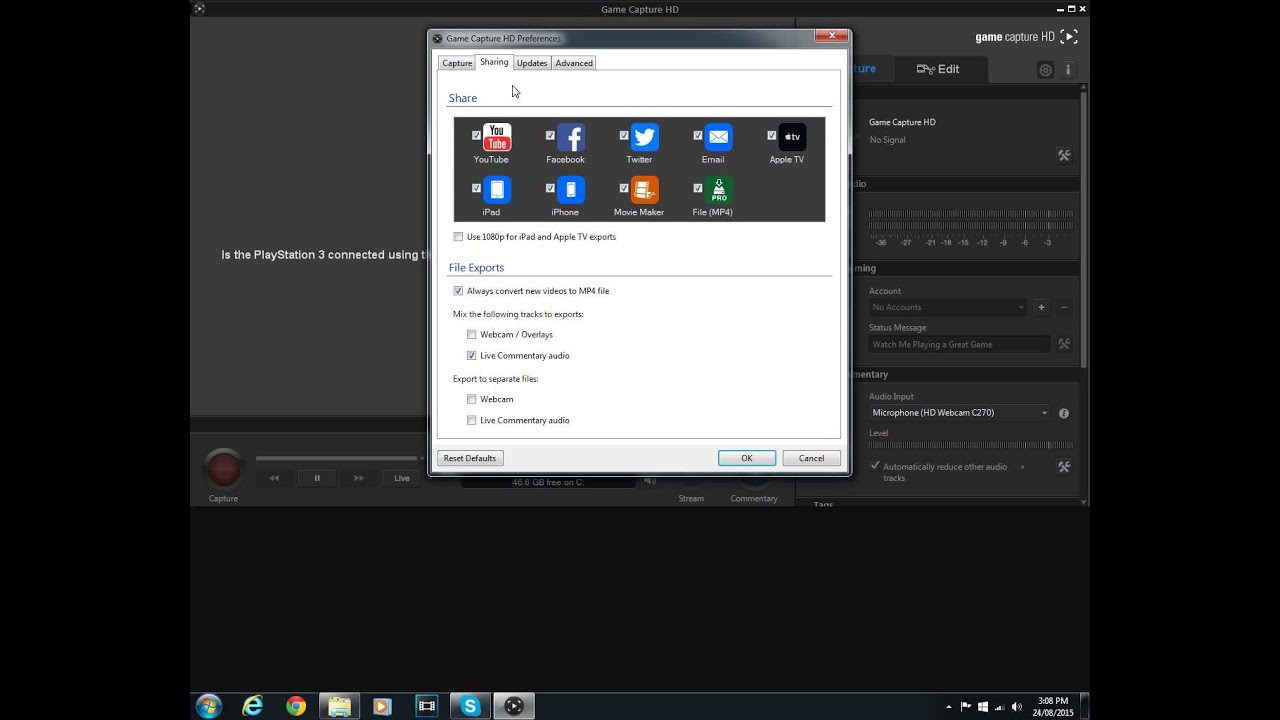Check Webcam / Overlays under mix tracks
The image size is (1280, 720).
(x=472, y=335)
